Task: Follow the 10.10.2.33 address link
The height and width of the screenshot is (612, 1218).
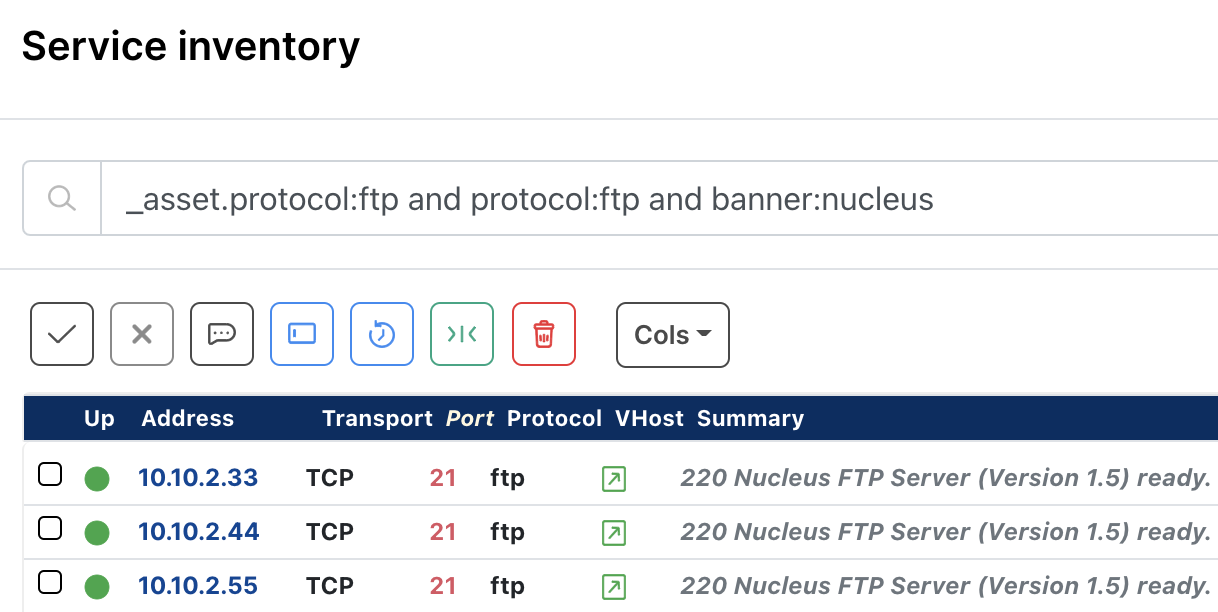Action: [198, 478]
